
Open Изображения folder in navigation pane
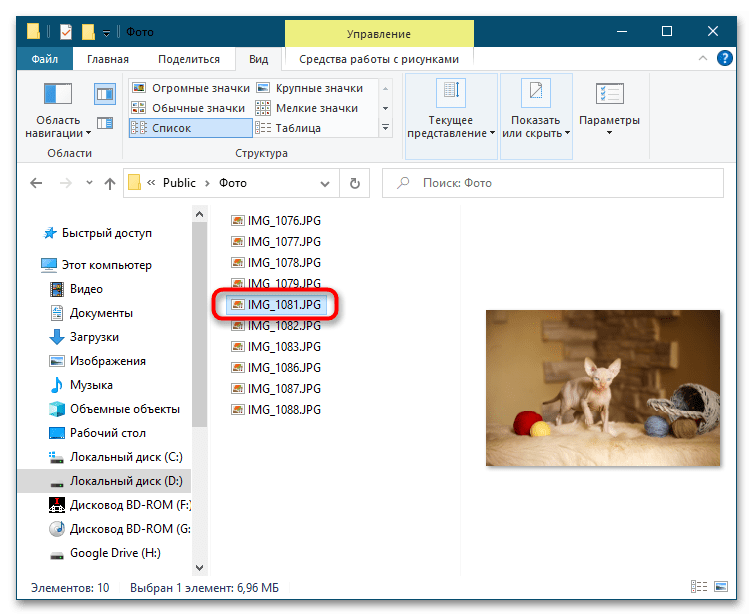(x=97, y=361)
